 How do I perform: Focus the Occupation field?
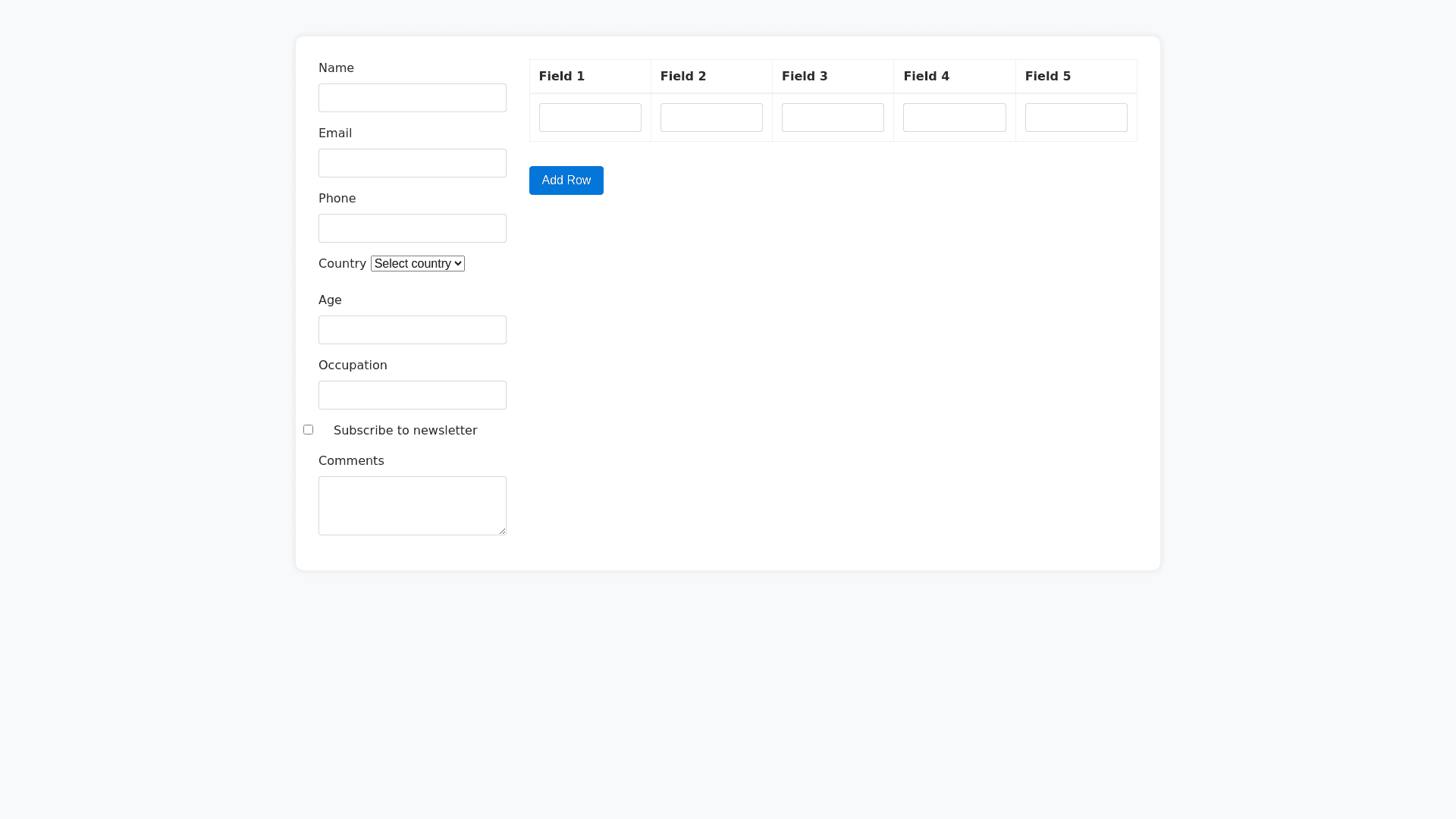[x=412, y=395]
